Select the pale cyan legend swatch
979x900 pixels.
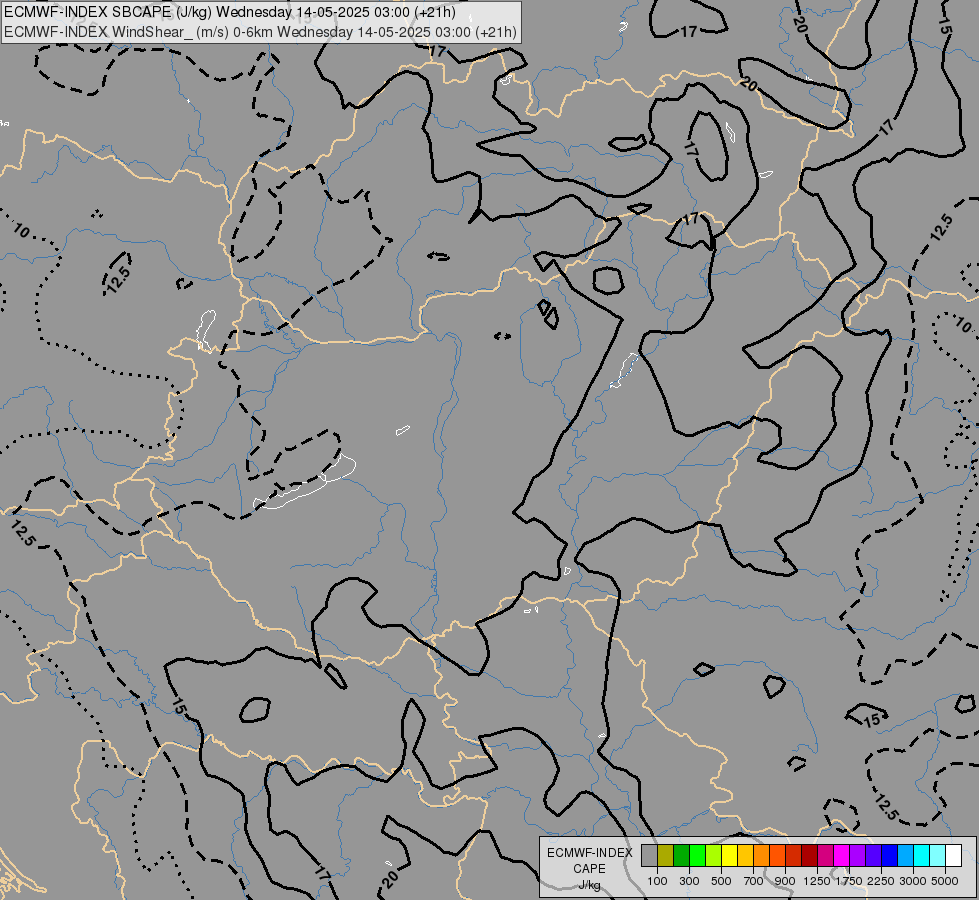[x=938, y=855]
